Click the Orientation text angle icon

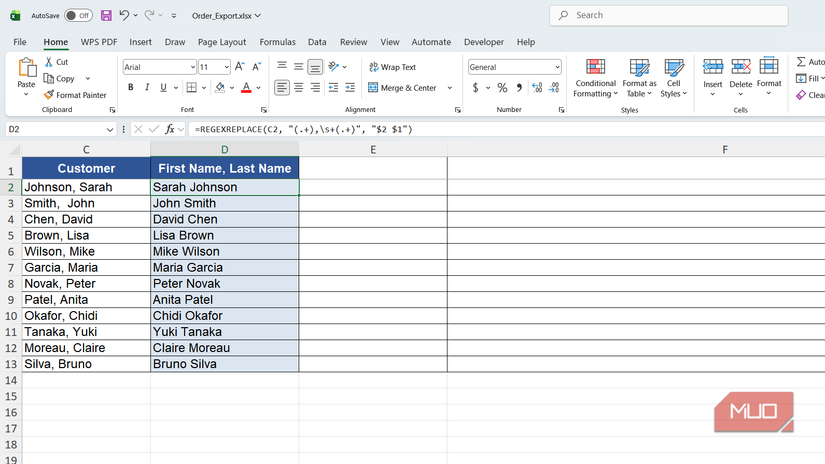click(x=334, y=66)
